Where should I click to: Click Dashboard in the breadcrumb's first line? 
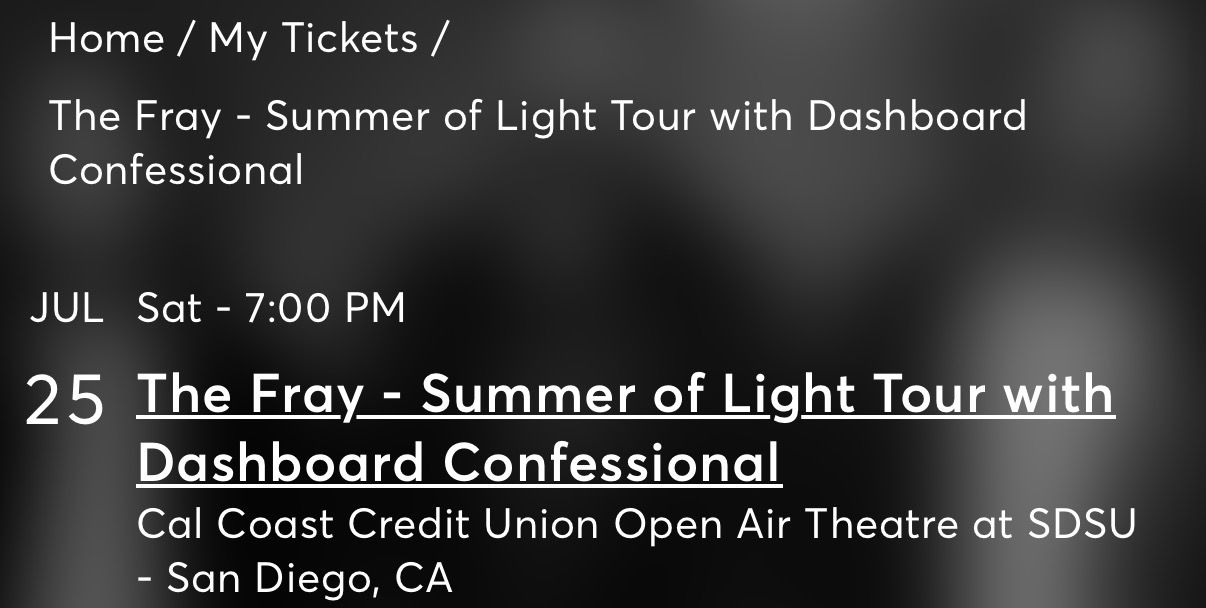916,118
